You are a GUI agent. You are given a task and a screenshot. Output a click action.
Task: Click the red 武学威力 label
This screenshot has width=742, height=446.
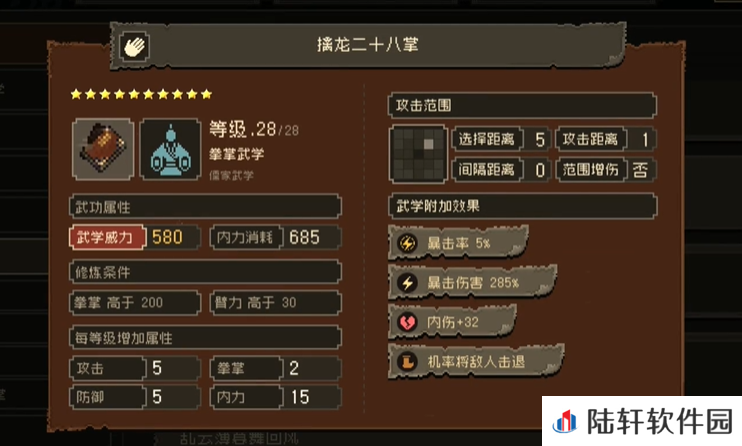coord(107,237)
